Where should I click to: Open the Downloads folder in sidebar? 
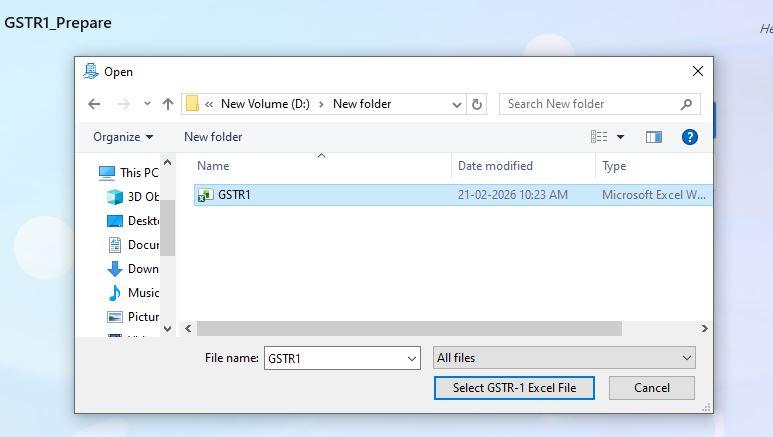(x=142, y=269)
